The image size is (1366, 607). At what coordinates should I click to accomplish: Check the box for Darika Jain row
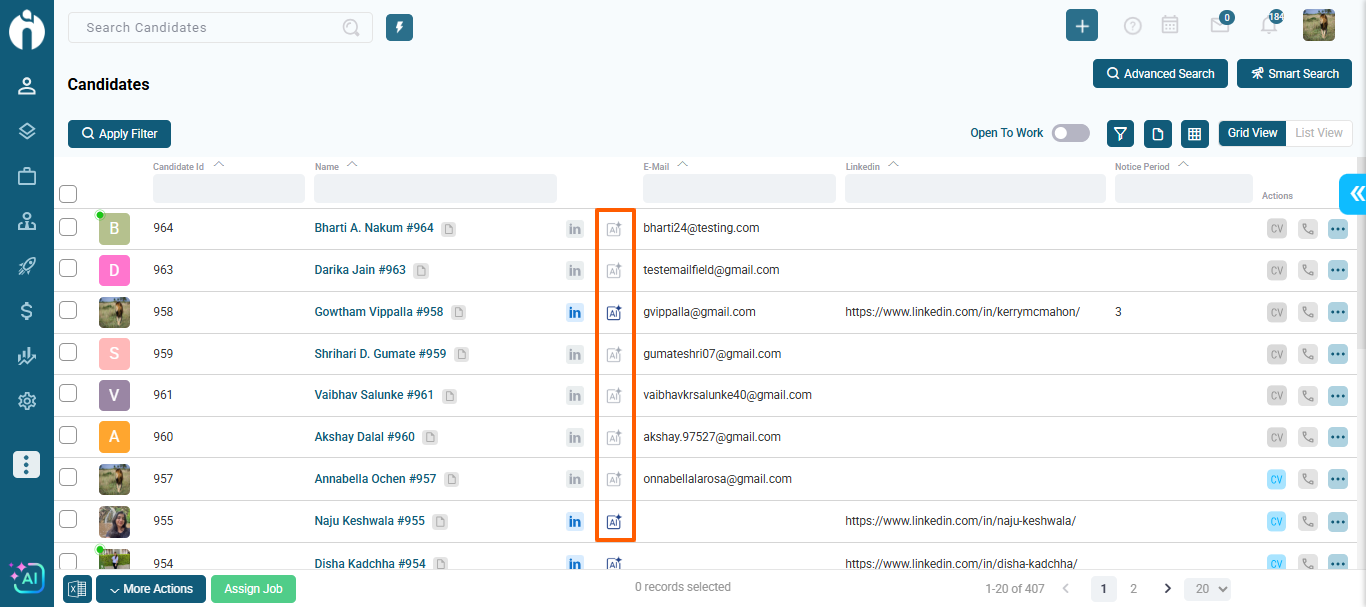pos(68,269)
